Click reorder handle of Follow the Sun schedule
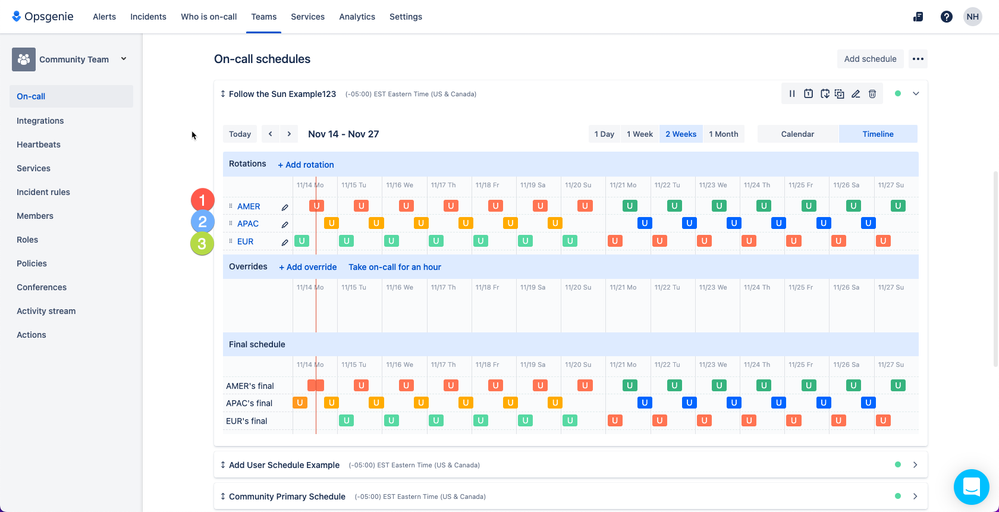Viewport: 999px width, 512px height. (x=223, y=94)
